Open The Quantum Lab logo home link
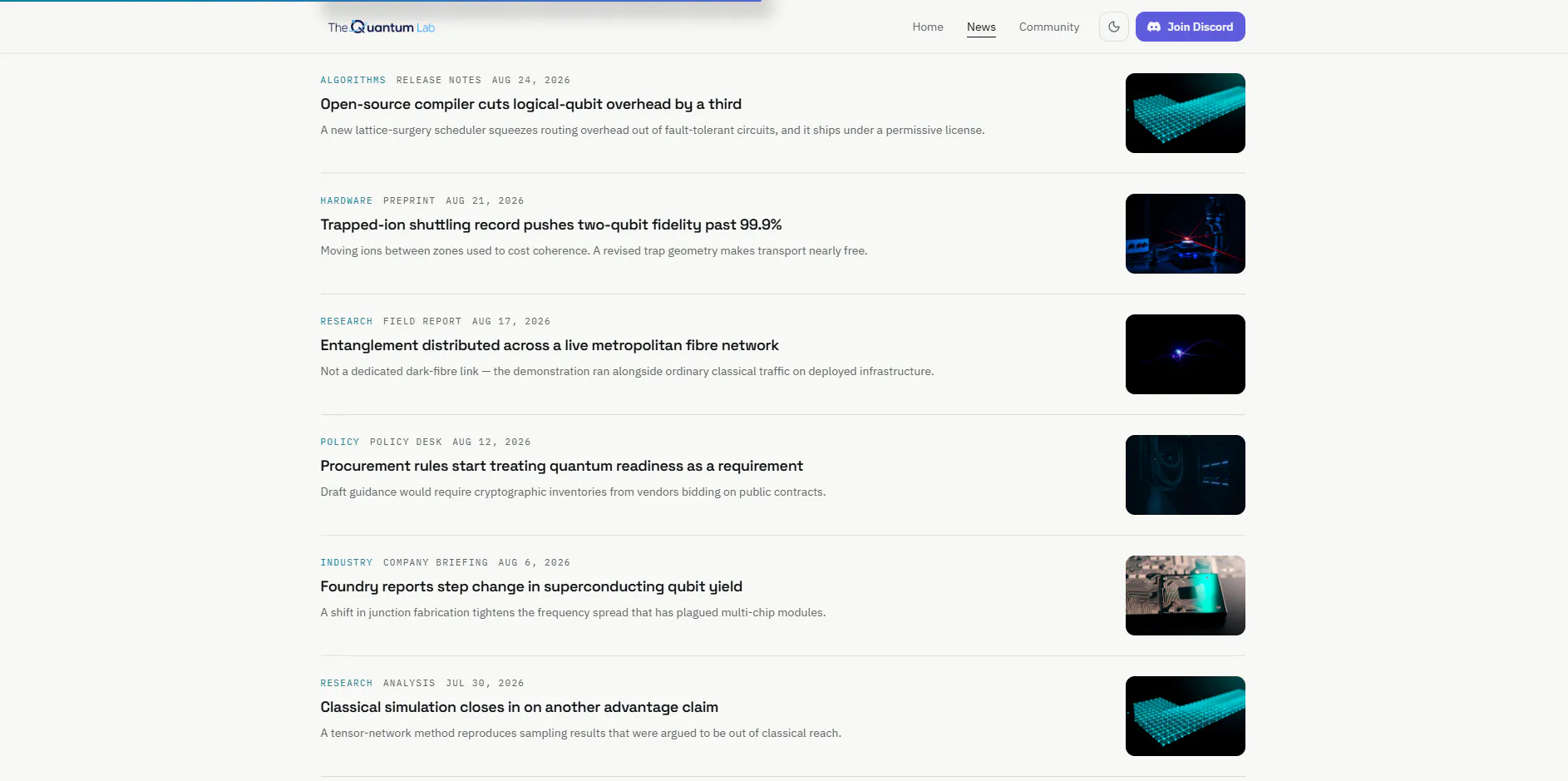1568x781 pixels. point(381,27)
